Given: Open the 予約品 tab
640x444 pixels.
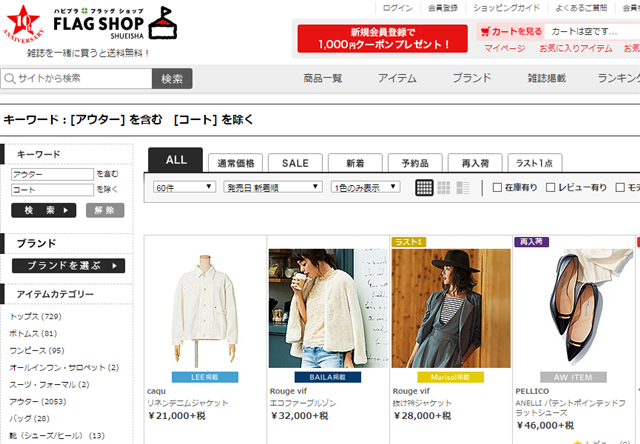Looking at the screenshot, I should coord(414,162).
